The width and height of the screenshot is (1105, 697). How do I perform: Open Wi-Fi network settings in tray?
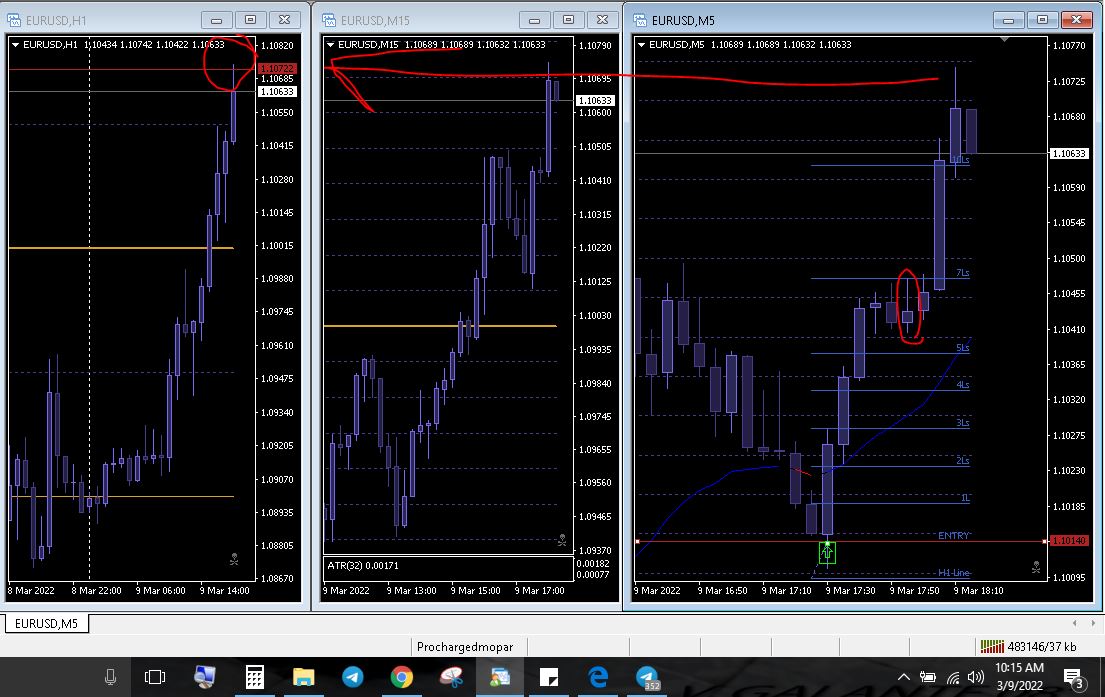tap(953, 678)
